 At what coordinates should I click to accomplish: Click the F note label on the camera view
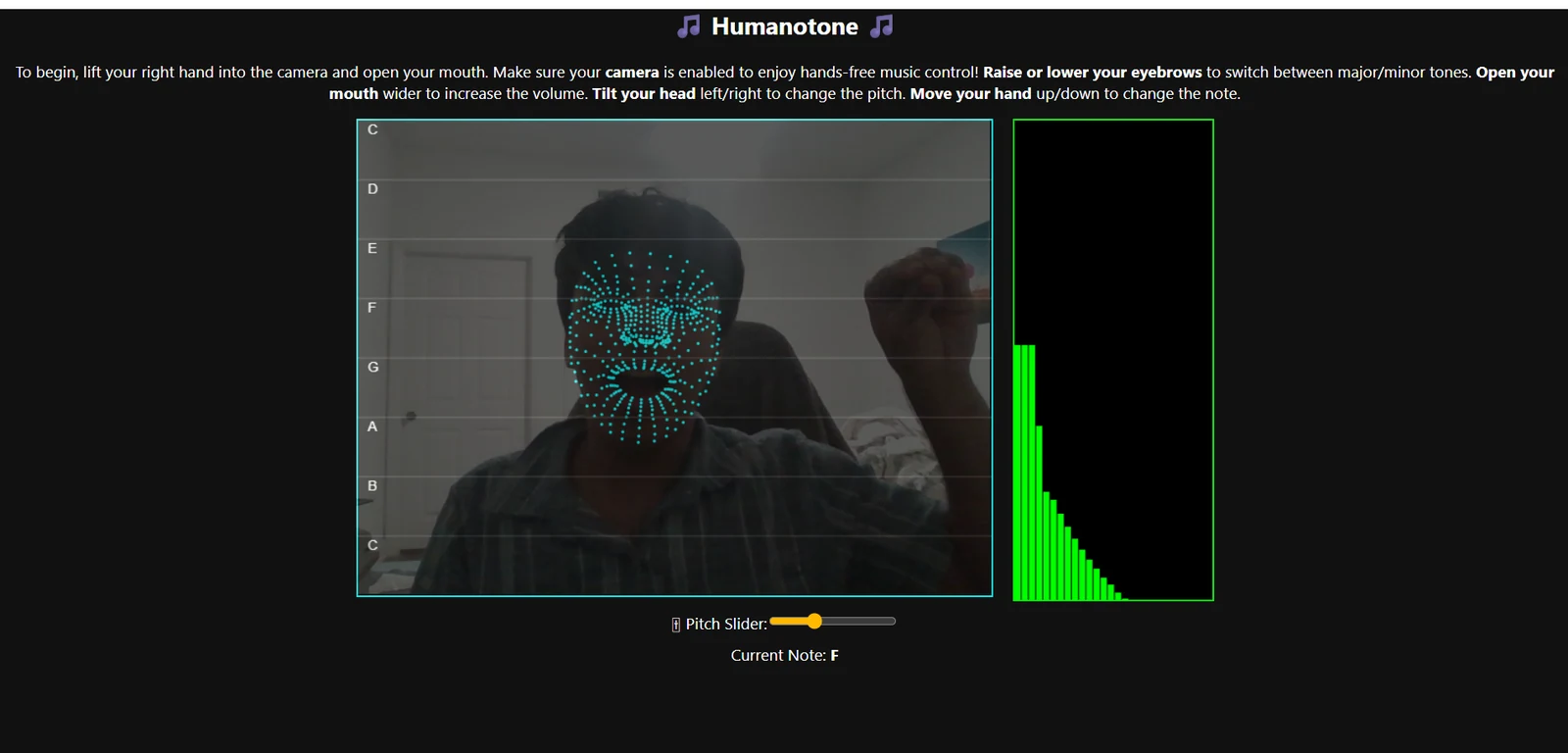[x=371, y=307]
